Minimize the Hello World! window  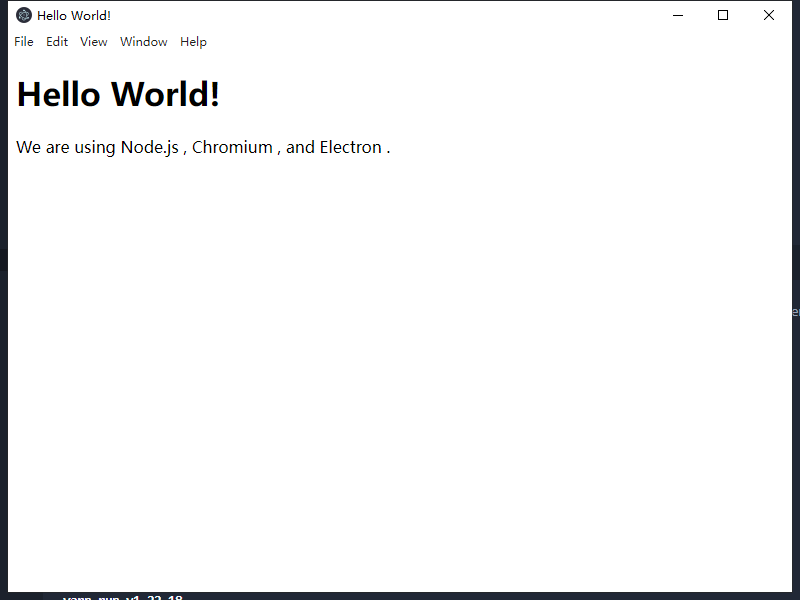[678, 15]
